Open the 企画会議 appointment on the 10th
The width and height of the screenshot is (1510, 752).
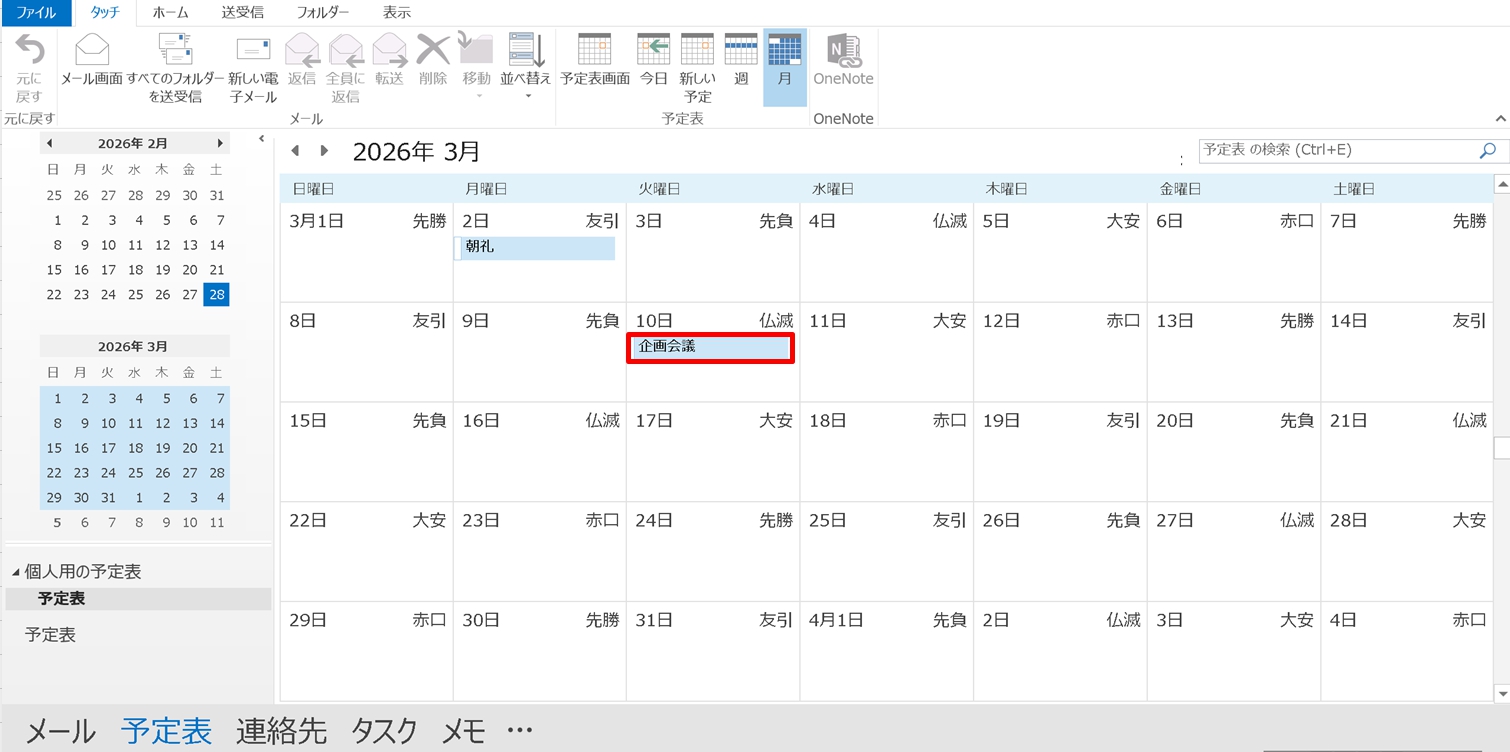(x=711, y=347)
